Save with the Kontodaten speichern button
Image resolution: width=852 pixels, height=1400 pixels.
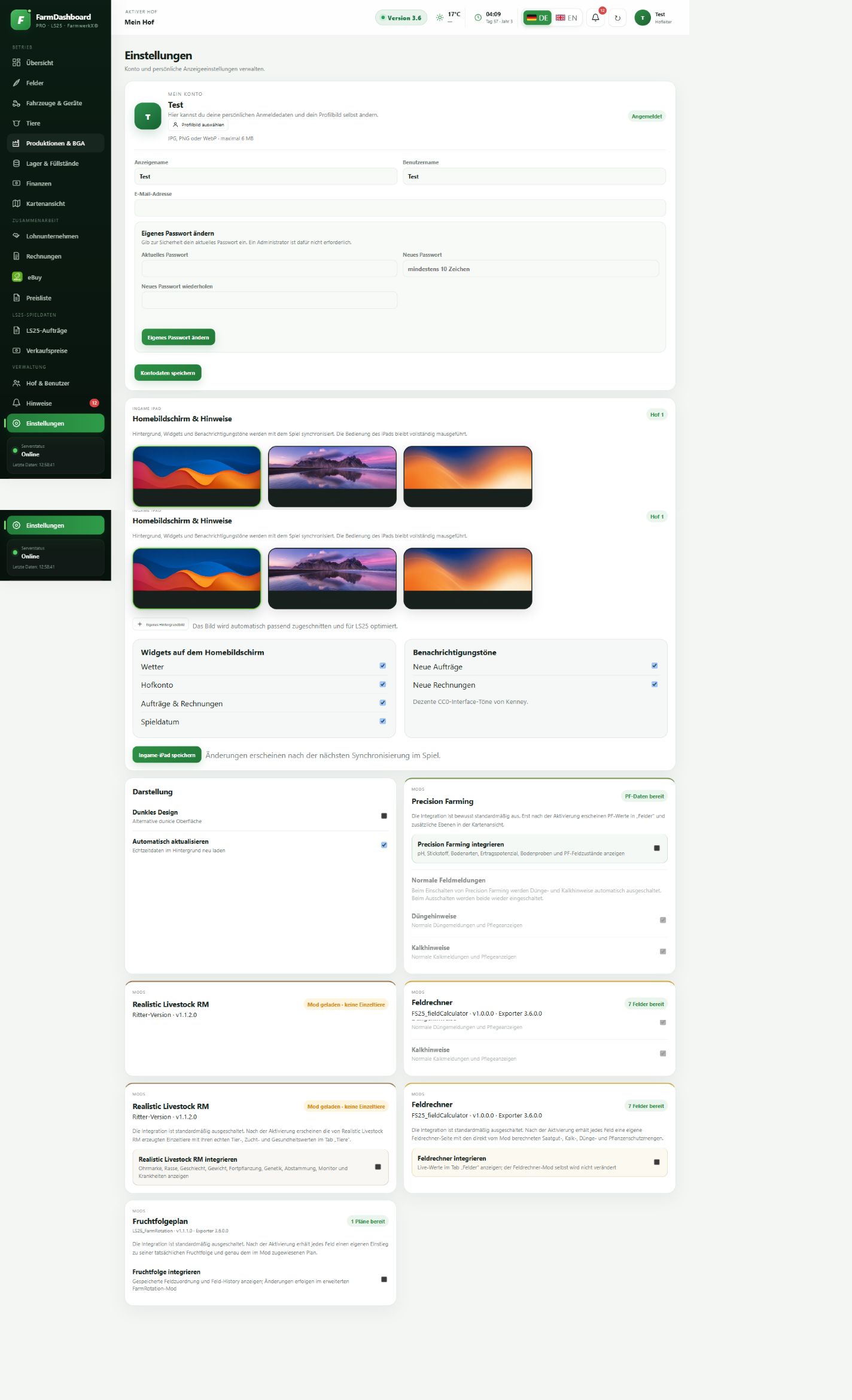pos(168,373)
